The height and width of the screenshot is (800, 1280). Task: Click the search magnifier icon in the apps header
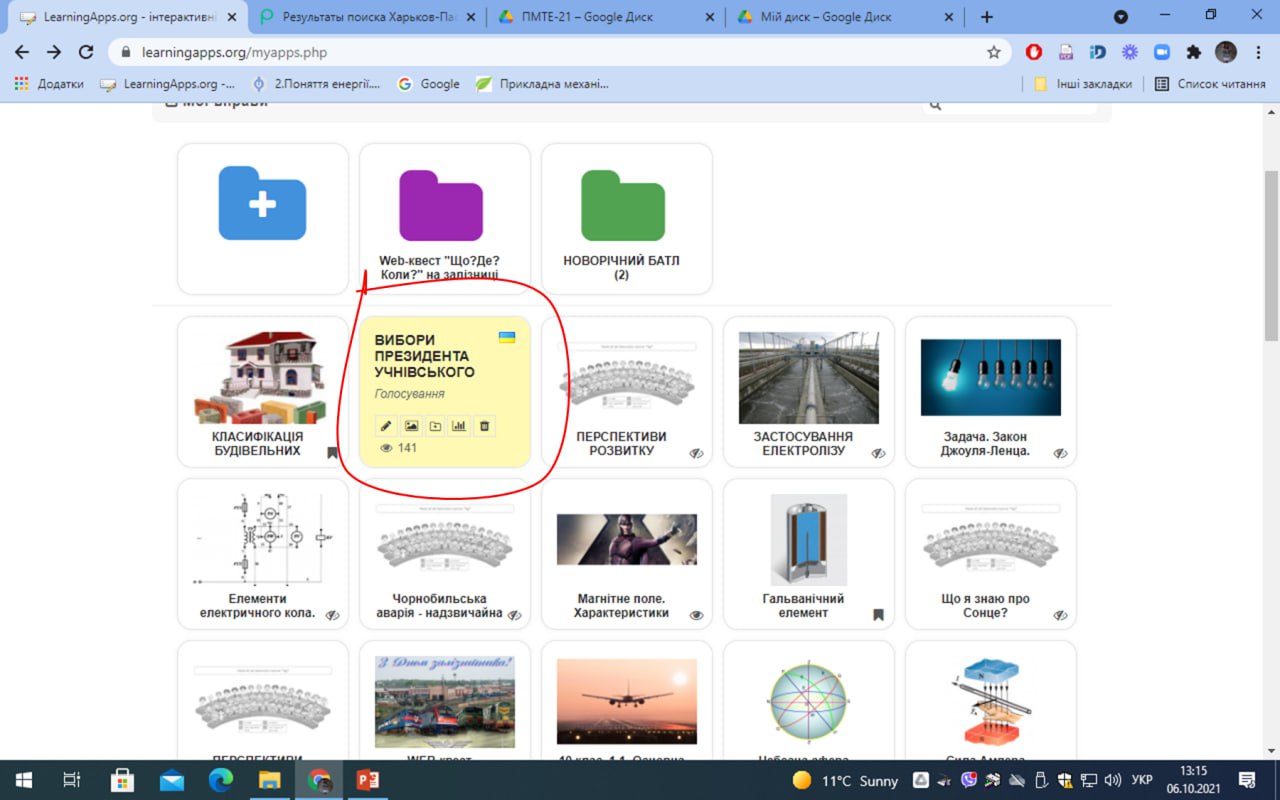click(x=935, y=104)
